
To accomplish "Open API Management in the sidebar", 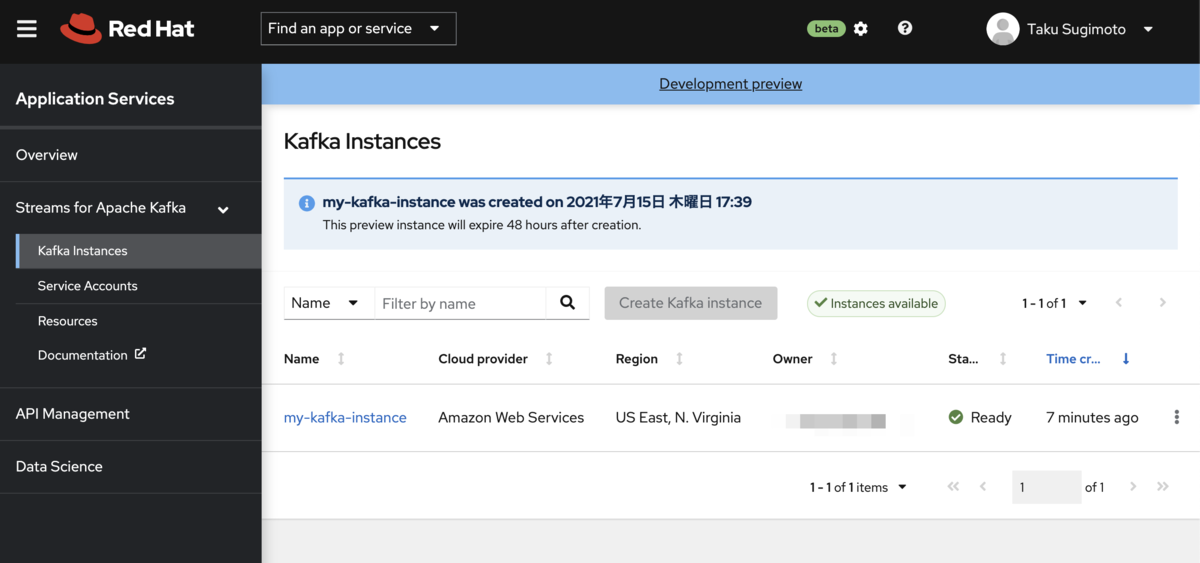I will (130, 414).
